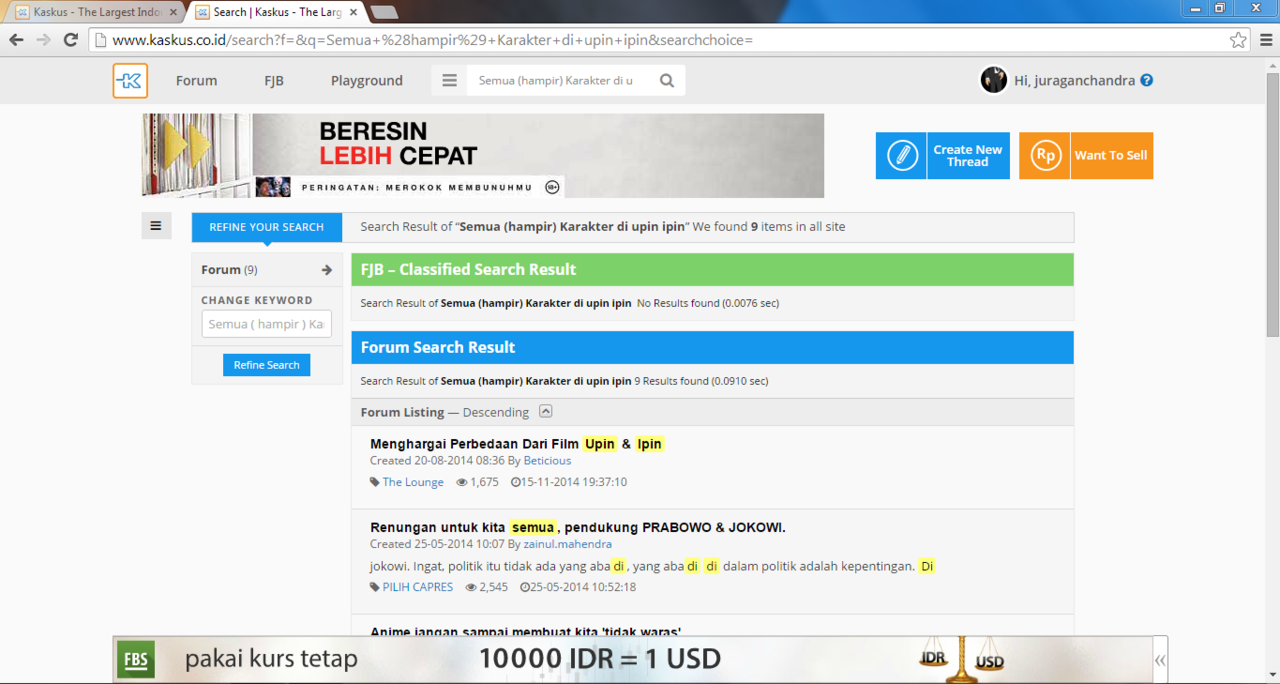Open the Playground menu item

coord(367,81)
